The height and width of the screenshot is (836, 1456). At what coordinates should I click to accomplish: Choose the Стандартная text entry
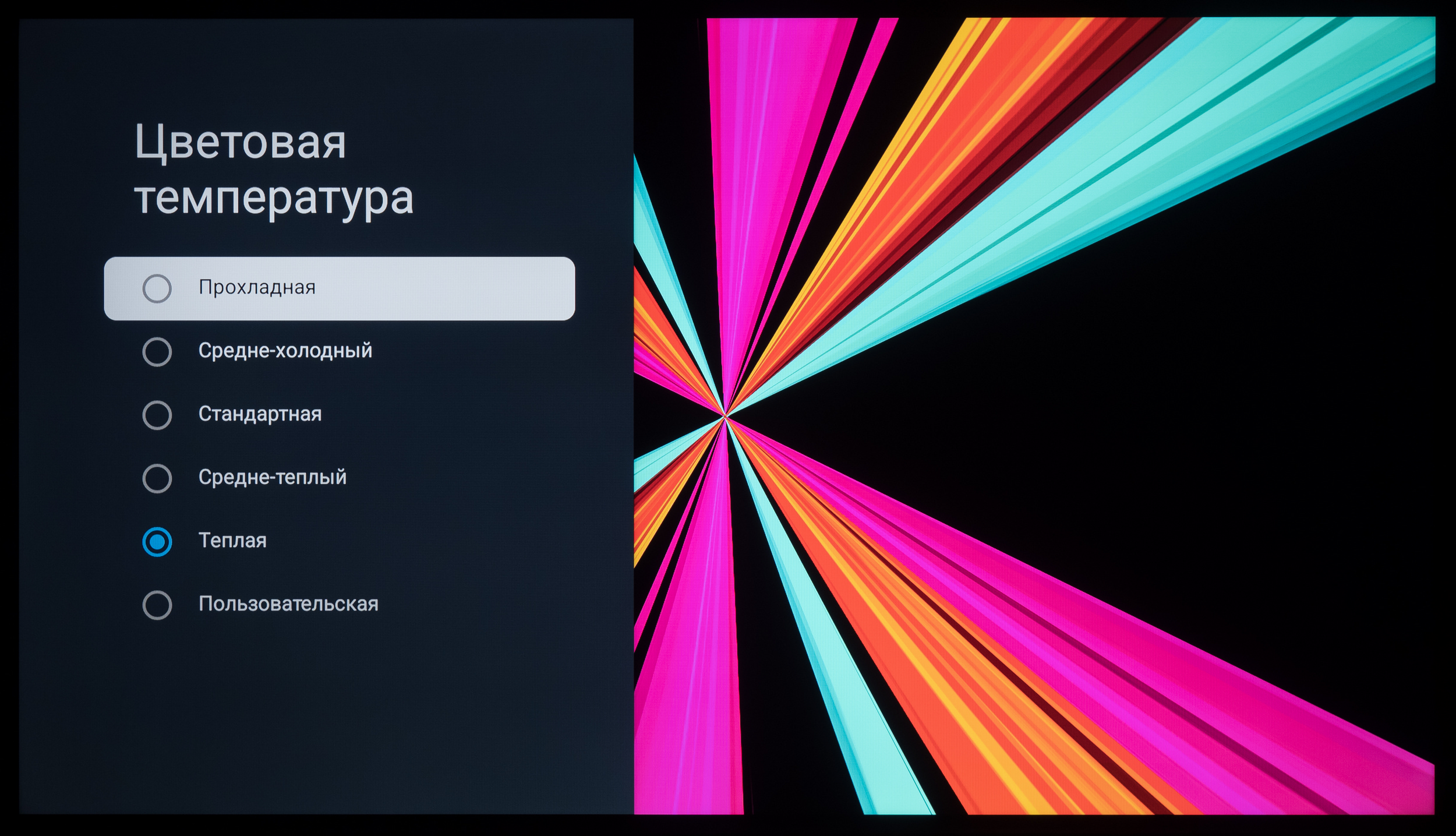click(x=260, y=414)
